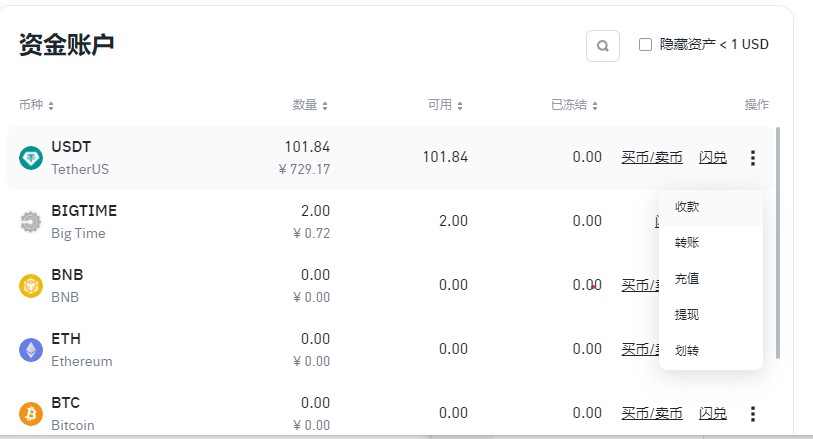Open 买币/卖币 link in ETH row

(x=640, y=349)
